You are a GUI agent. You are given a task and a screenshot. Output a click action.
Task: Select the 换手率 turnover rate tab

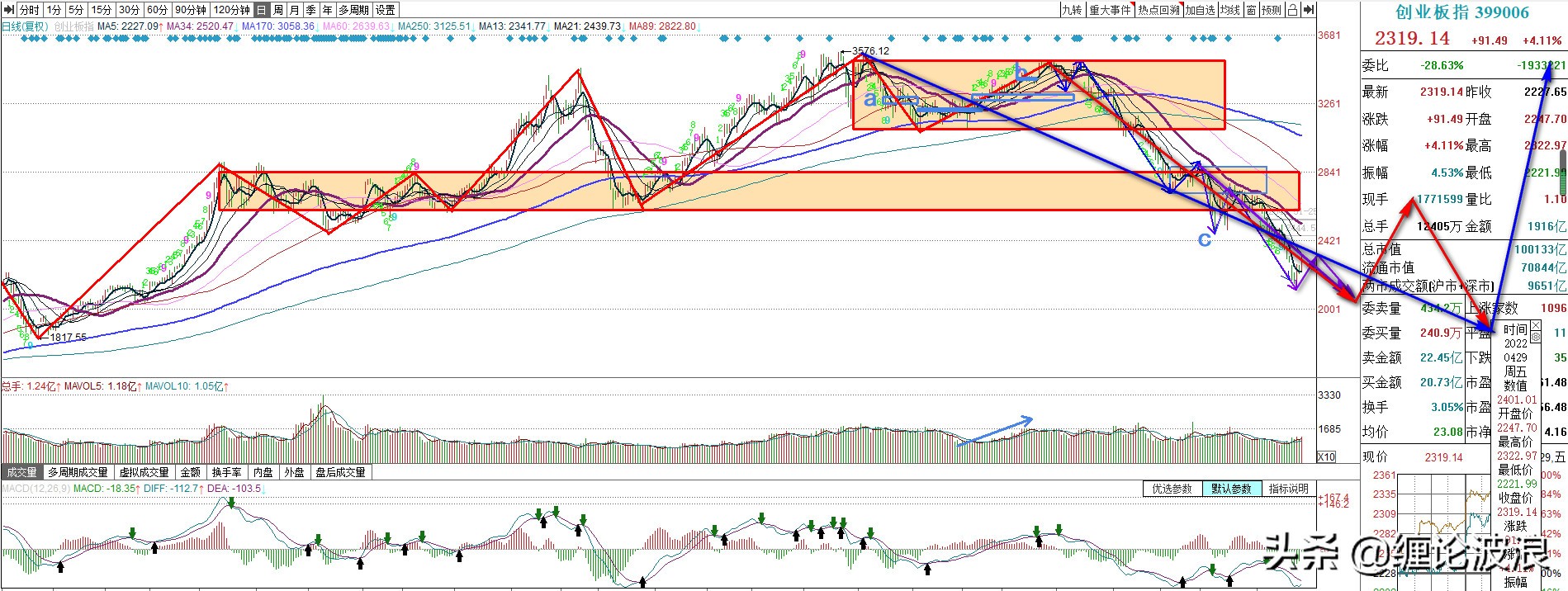(226, 472)
